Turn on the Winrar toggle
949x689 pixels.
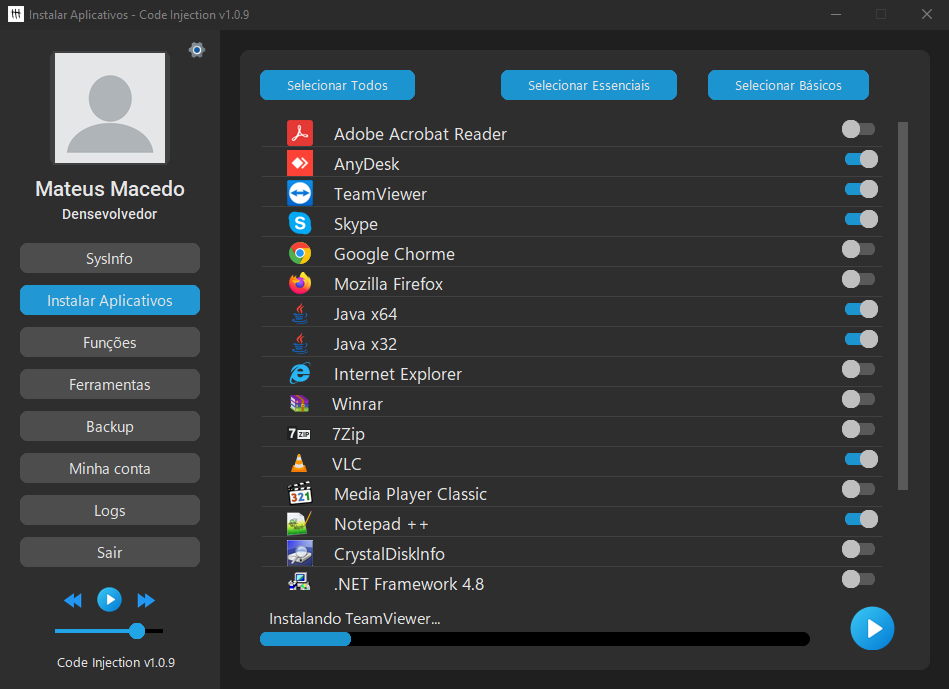[858, 399]
